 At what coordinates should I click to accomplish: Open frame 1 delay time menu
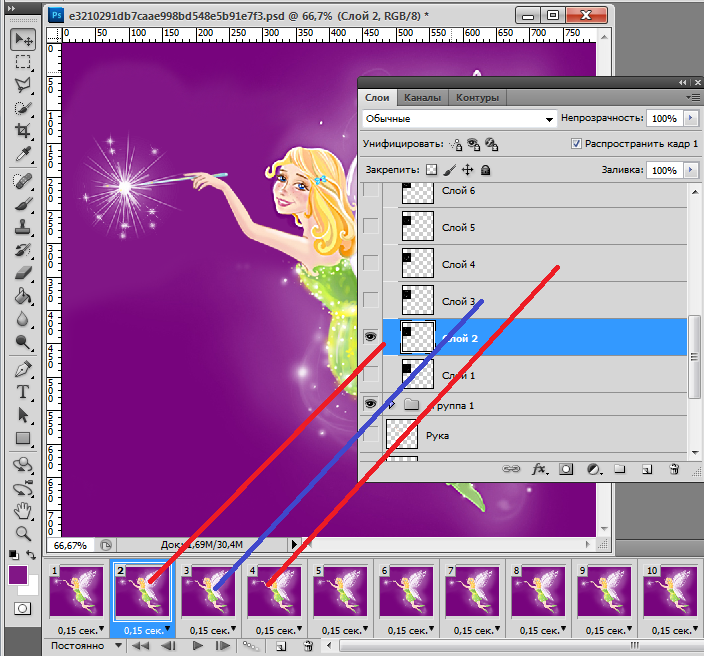click(81, 630)
